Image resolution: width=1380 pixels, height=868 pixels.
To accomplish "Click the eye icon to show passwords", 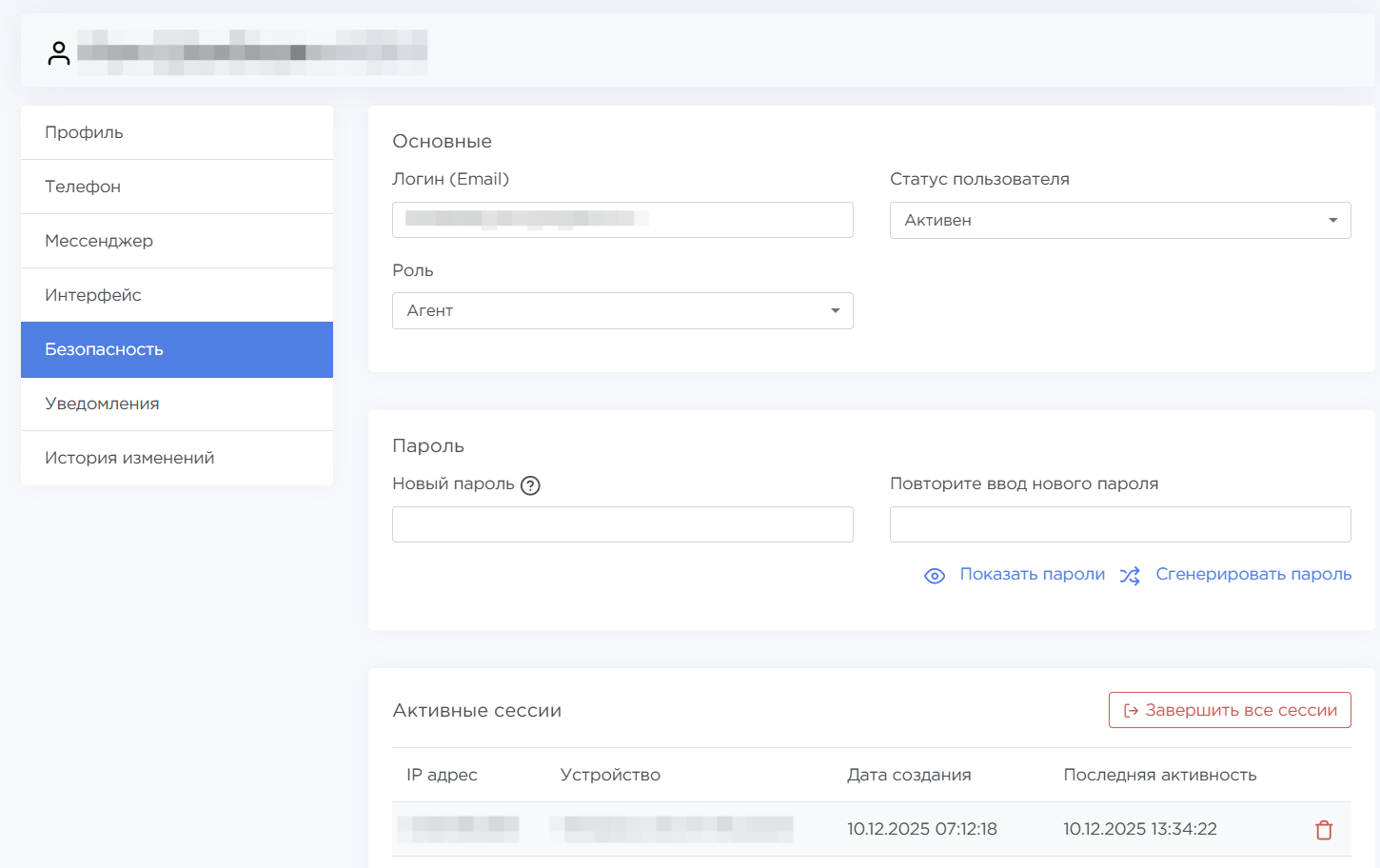I will pos(935,576).
